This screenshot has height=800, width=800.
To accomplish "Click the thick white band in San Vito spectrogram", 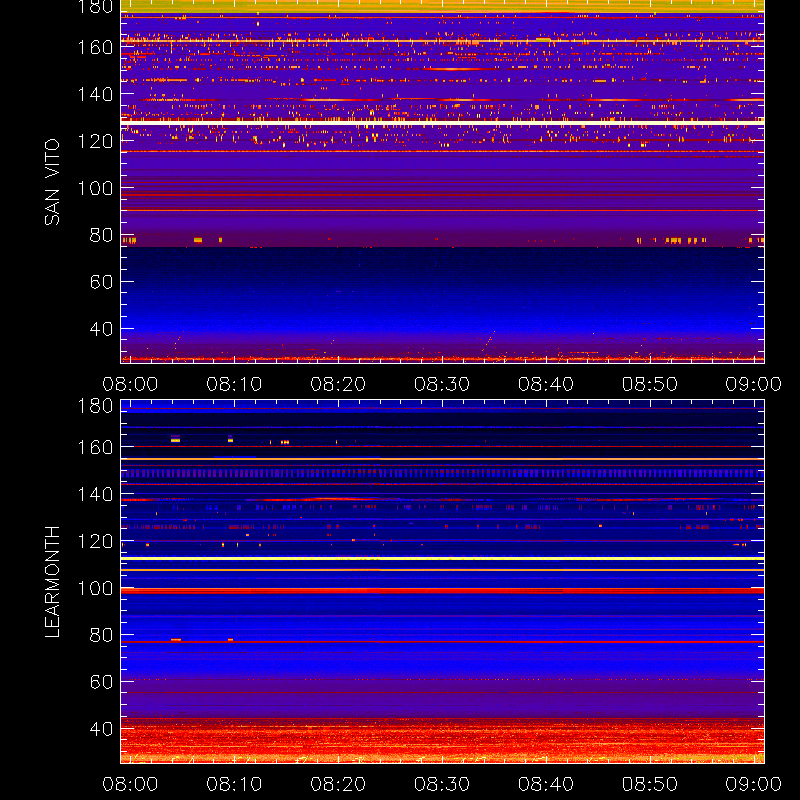I will tap(442, 123).
